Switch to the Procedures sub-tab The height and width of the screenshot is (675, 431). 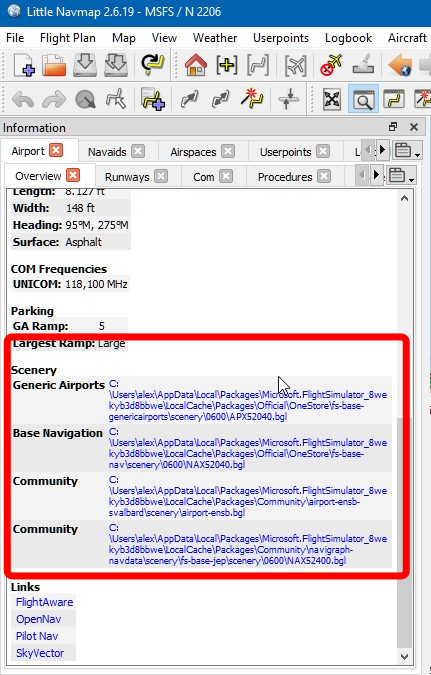[x=285, y=177]
